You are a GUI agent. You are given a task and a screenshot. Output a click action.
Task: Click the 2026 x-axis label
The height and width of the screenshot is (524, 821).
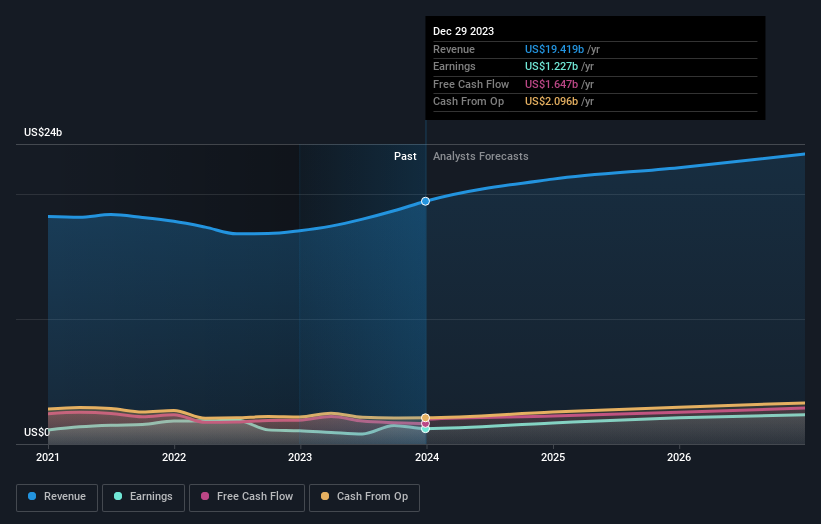679,458
